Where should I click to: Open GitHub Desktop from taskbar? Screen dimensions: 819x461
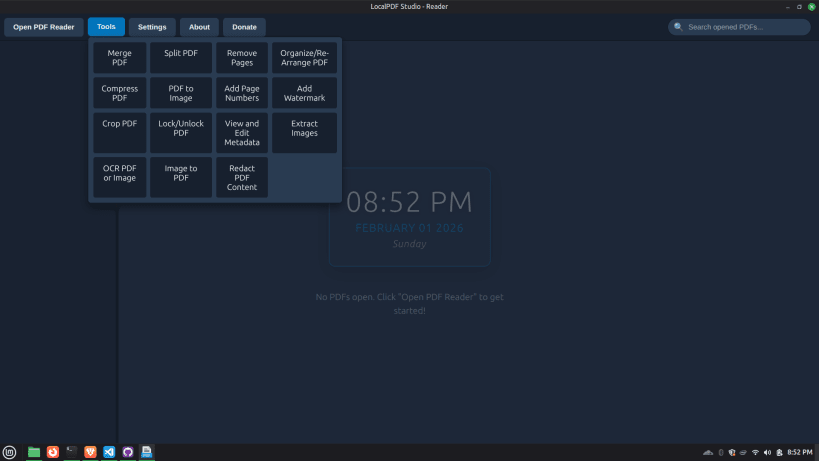[x=128, y=452]
